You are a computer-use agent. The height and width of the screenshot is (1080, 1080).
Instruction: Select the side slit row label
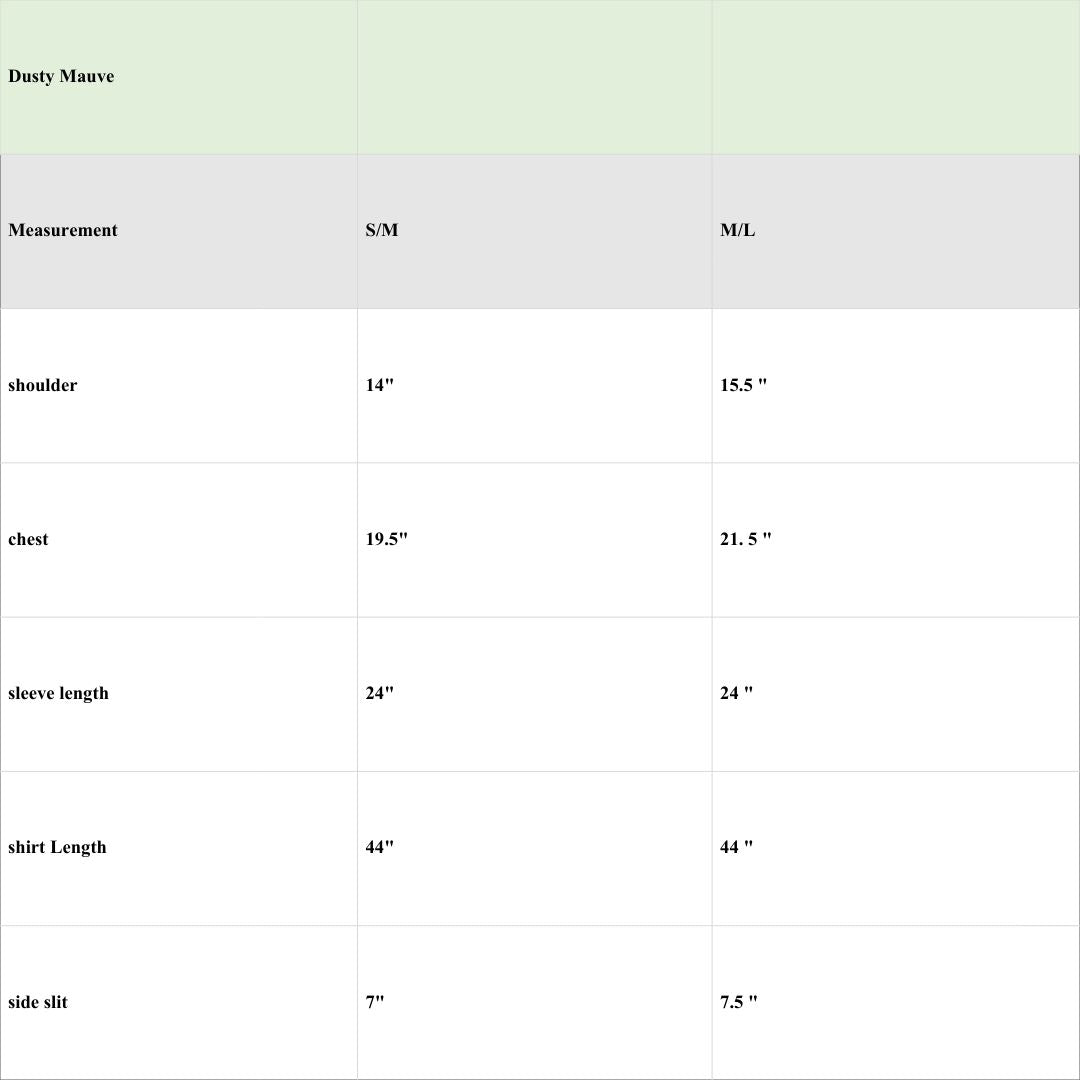pyautogui.click(x=38, y=1002)
